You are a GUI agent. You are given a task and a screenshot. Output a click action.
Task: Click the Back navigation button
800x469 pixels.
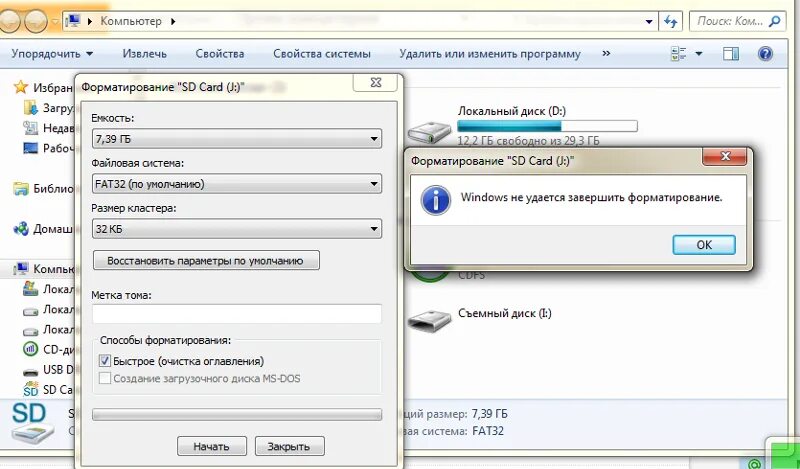[10, 21]
